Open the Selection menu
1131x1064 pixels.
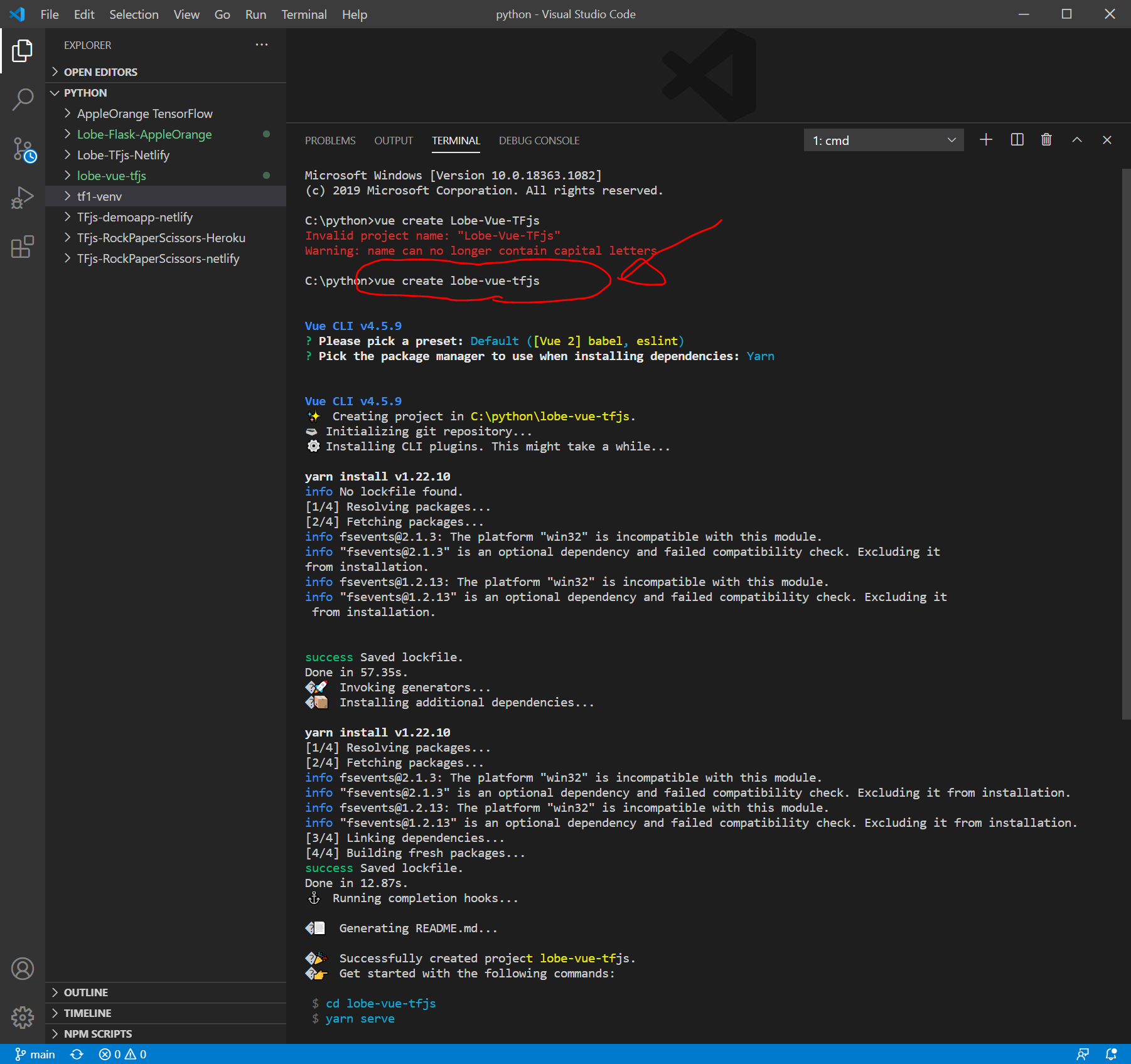point(134,14)
